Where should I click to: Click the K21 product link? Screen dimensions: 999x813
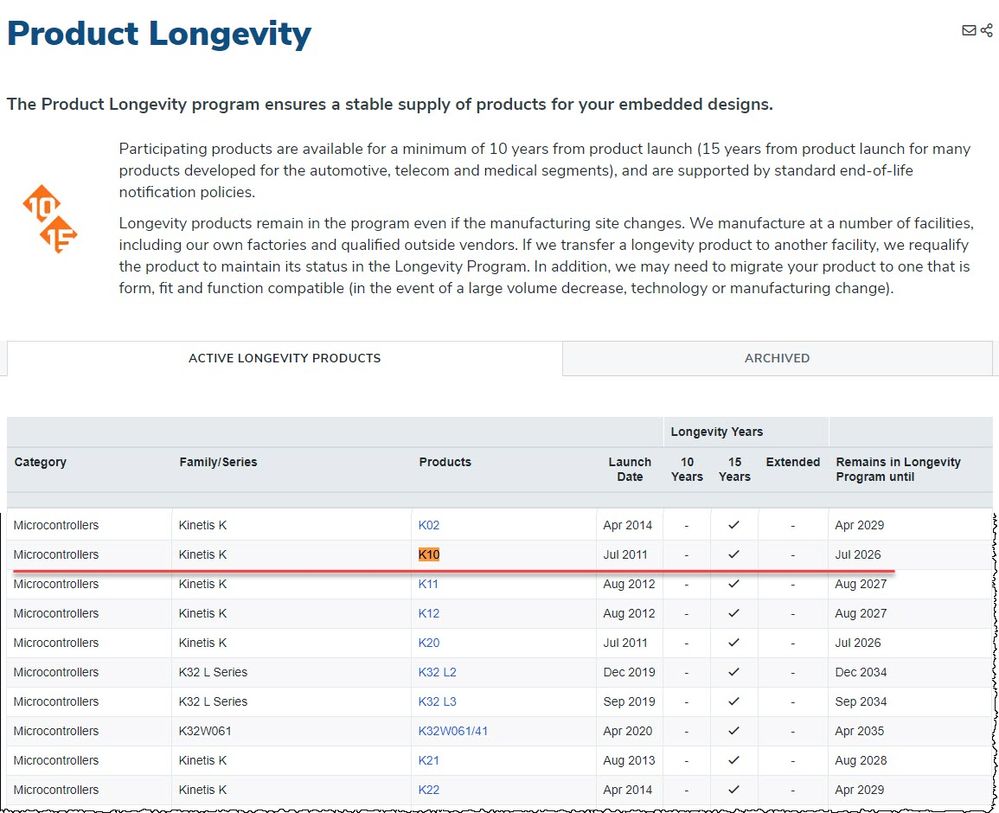[x=428, y=761]
